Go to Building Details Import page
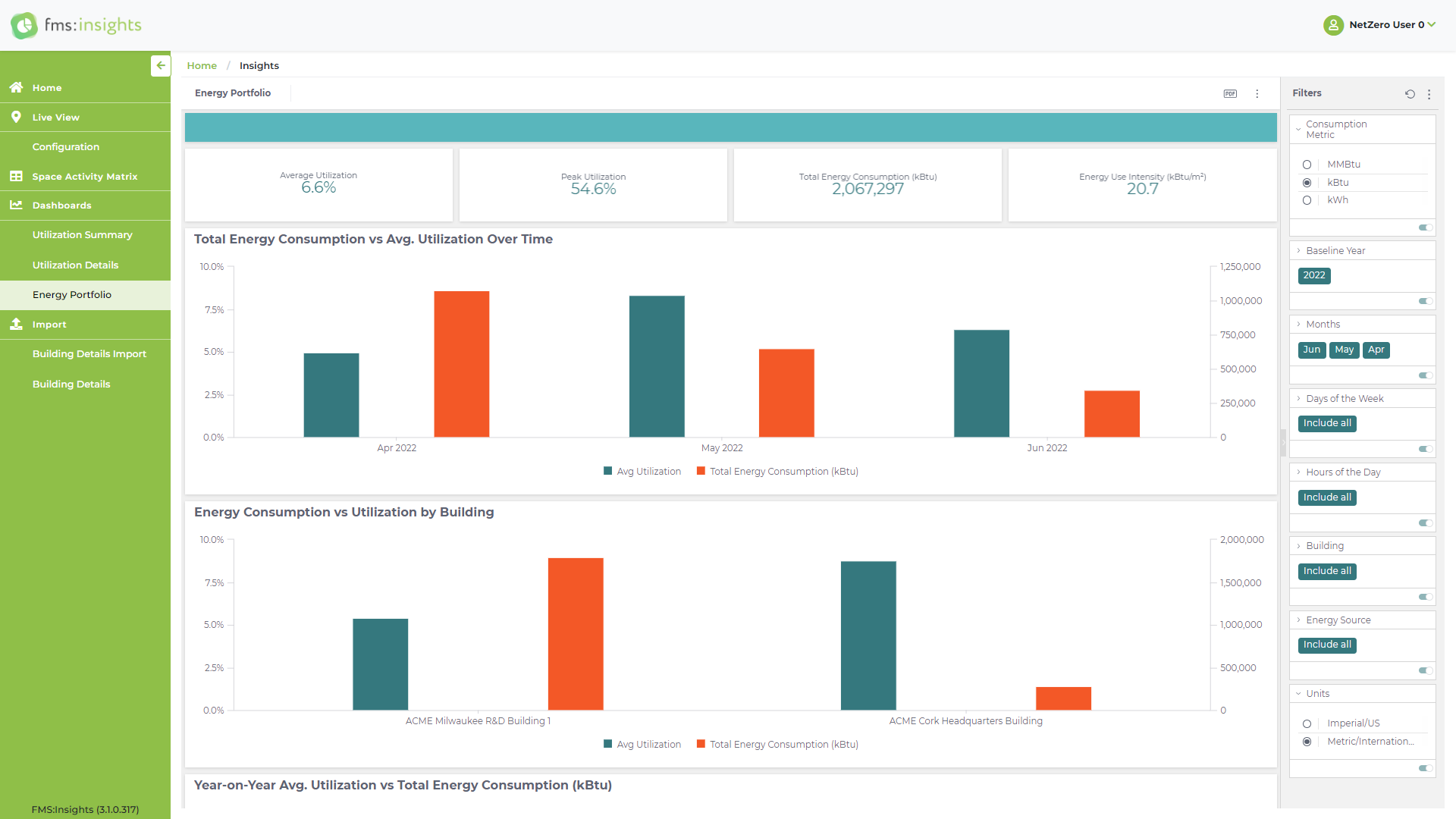The image size is (1456, 819). (89, 354)
